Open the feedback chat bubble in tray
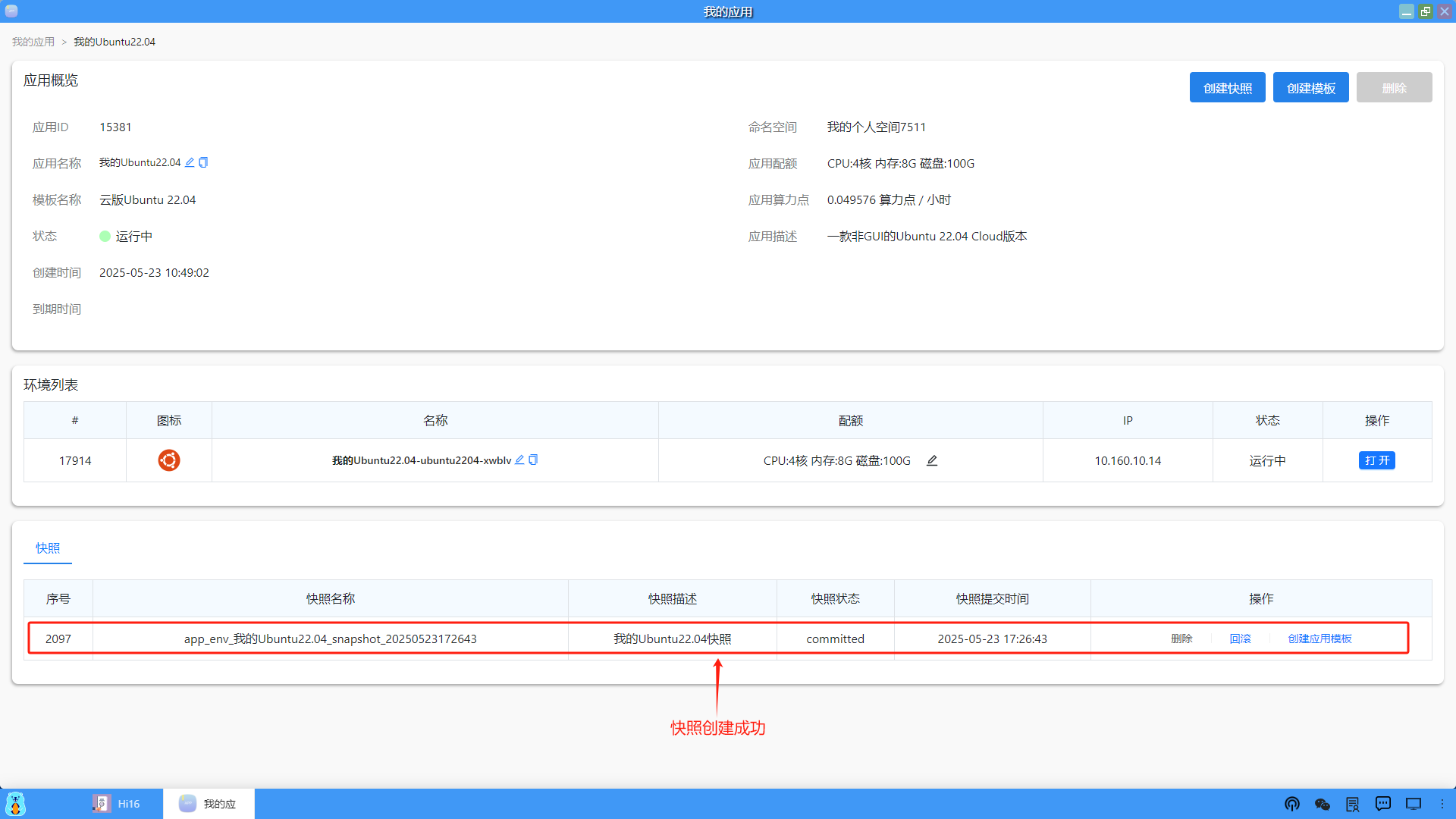1456x819 pixels. pyautogui.click(x=1383, y=804)
